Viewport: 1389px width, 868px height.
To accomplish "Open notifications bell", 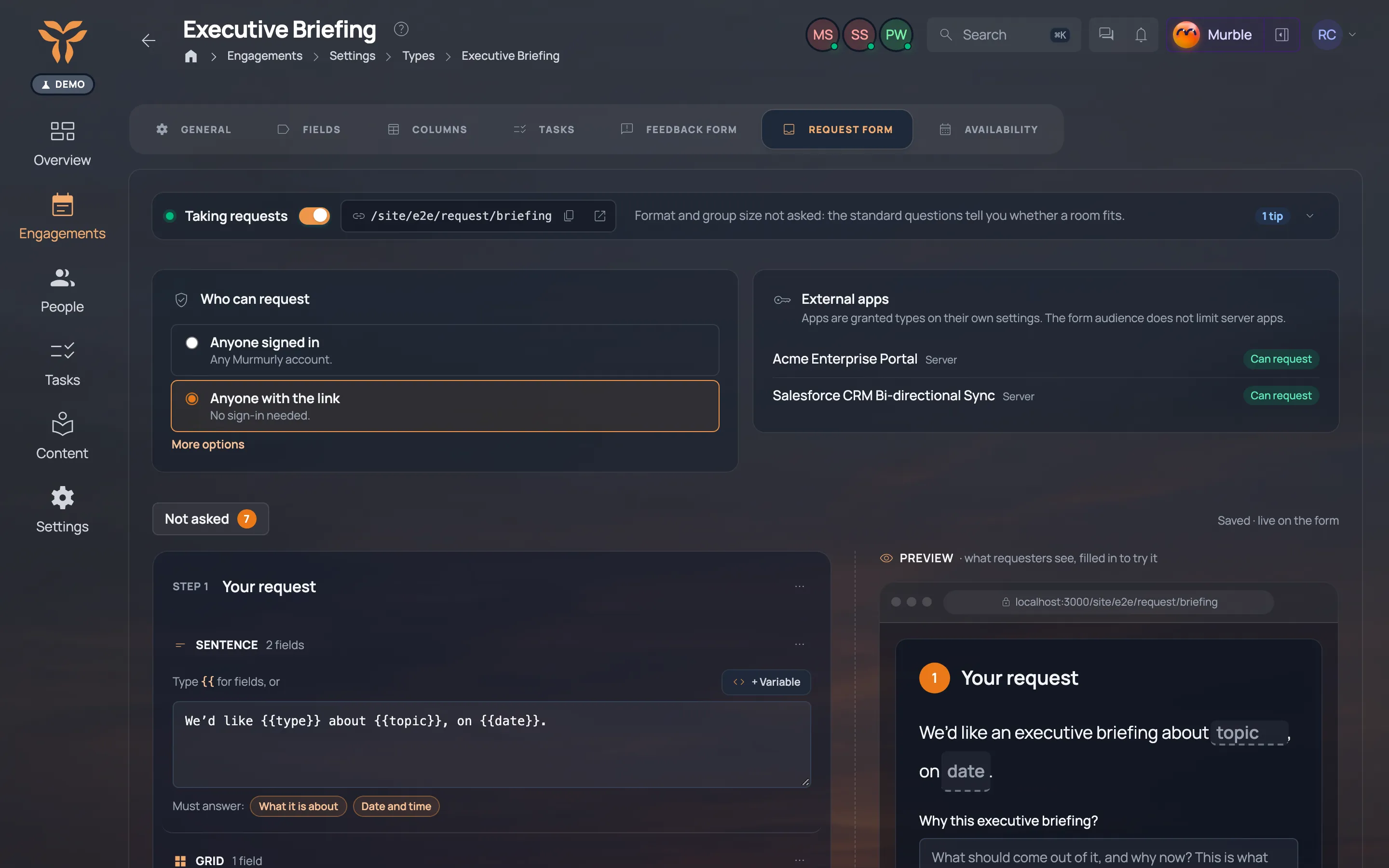I will coord(1141,34).
